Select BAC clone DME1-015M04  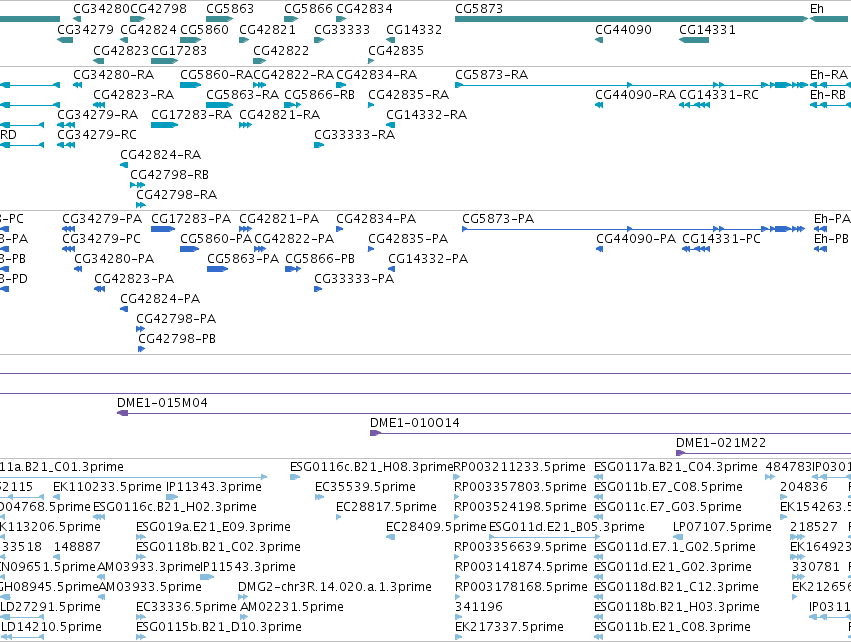tap(162, 403)
